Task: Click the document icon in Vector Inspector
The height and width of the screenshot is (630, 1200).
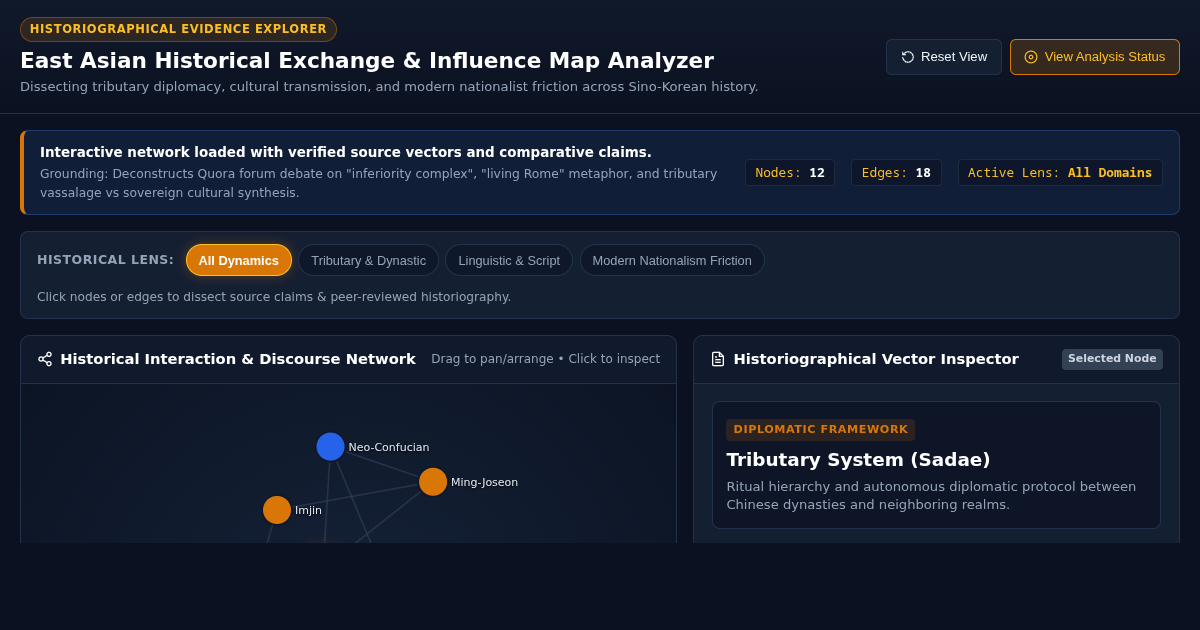Action: click(718, 359)
